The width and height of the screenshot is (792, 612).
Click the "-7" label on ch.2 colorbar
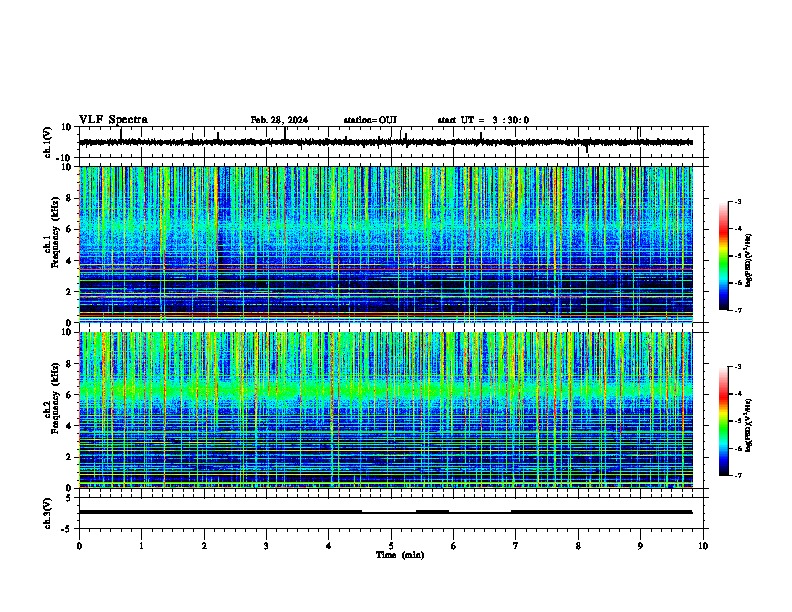737,475
